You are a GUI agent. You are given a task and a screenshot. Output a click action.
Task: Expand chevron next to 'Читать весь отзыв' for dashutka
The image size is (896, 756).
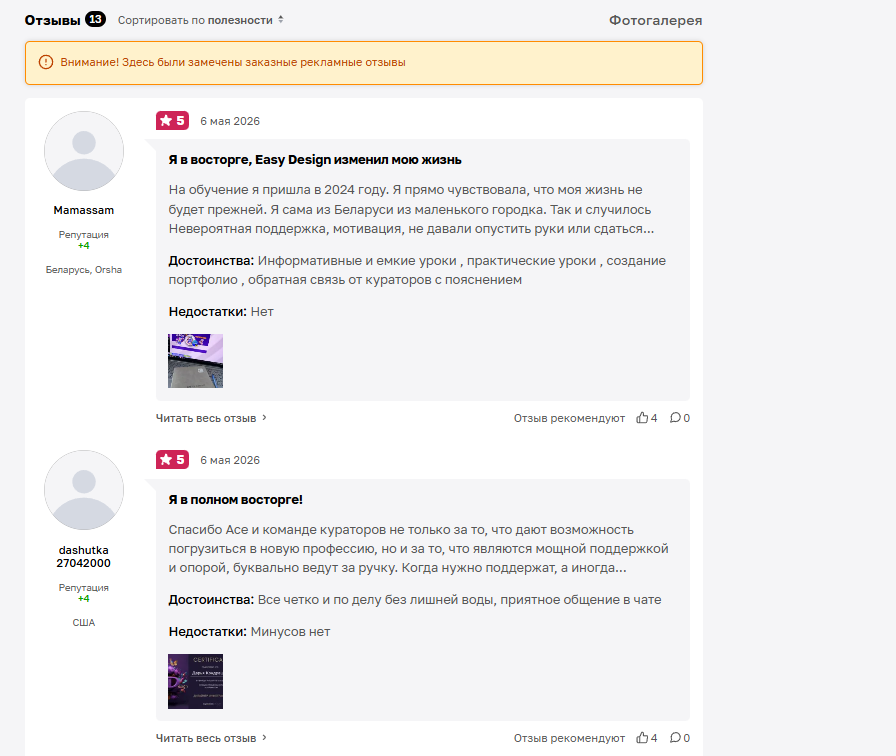click(x=264, y=738)
